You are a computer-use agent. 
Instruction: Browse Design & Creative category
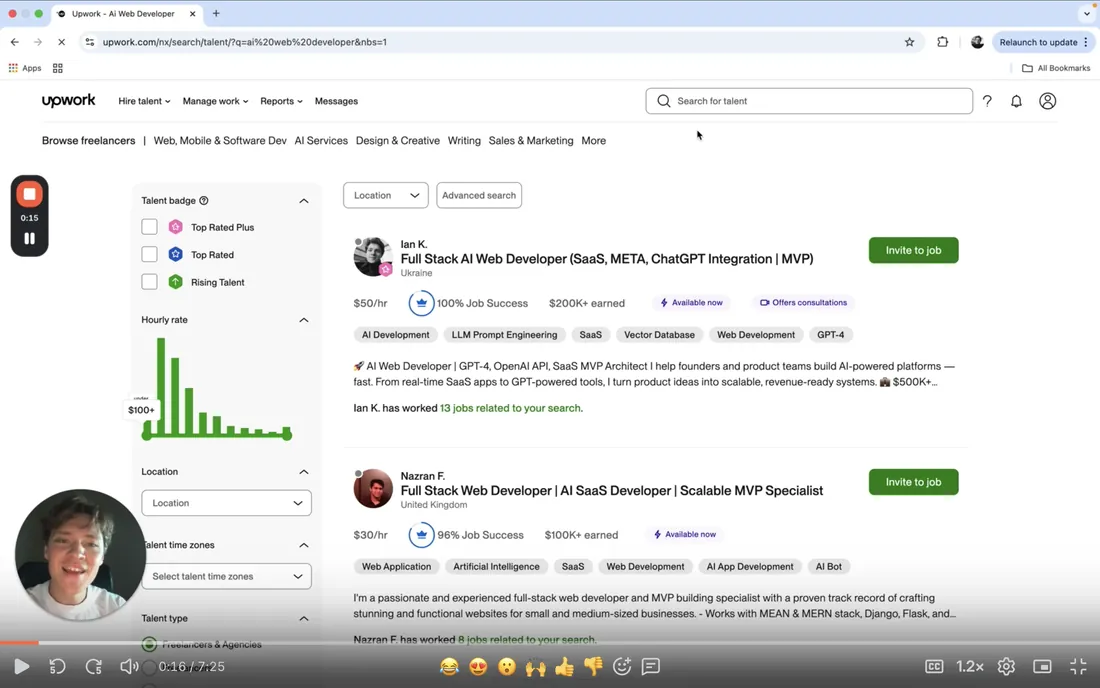[x=398, y=140]
